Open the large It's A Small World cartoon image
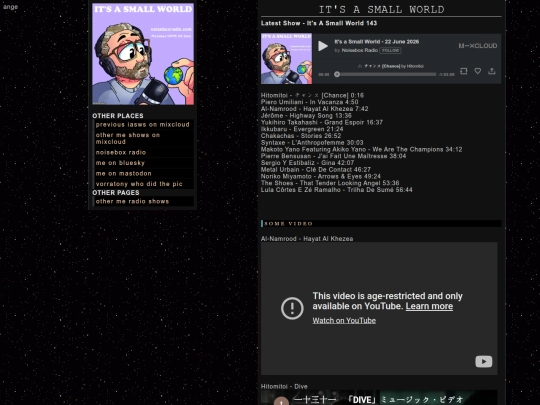540x405 pixels. [143, 54]
